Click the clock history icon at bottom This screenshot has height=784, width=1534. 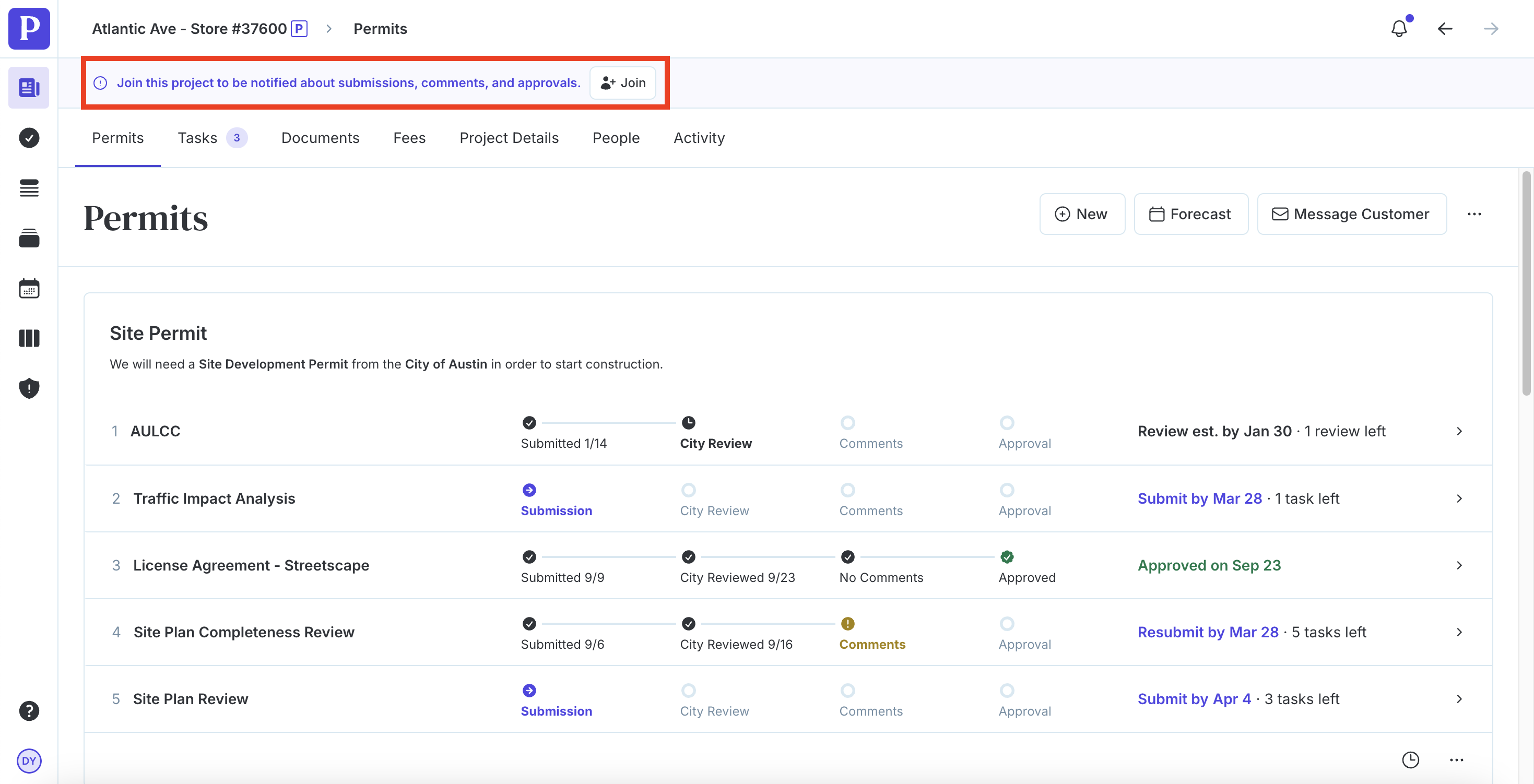tap(1410, 759)
